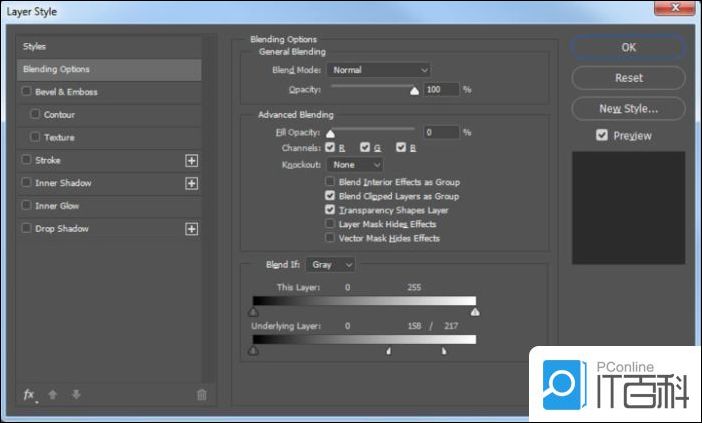
Task: Delete effect with the trash icon
Action: 202,394
